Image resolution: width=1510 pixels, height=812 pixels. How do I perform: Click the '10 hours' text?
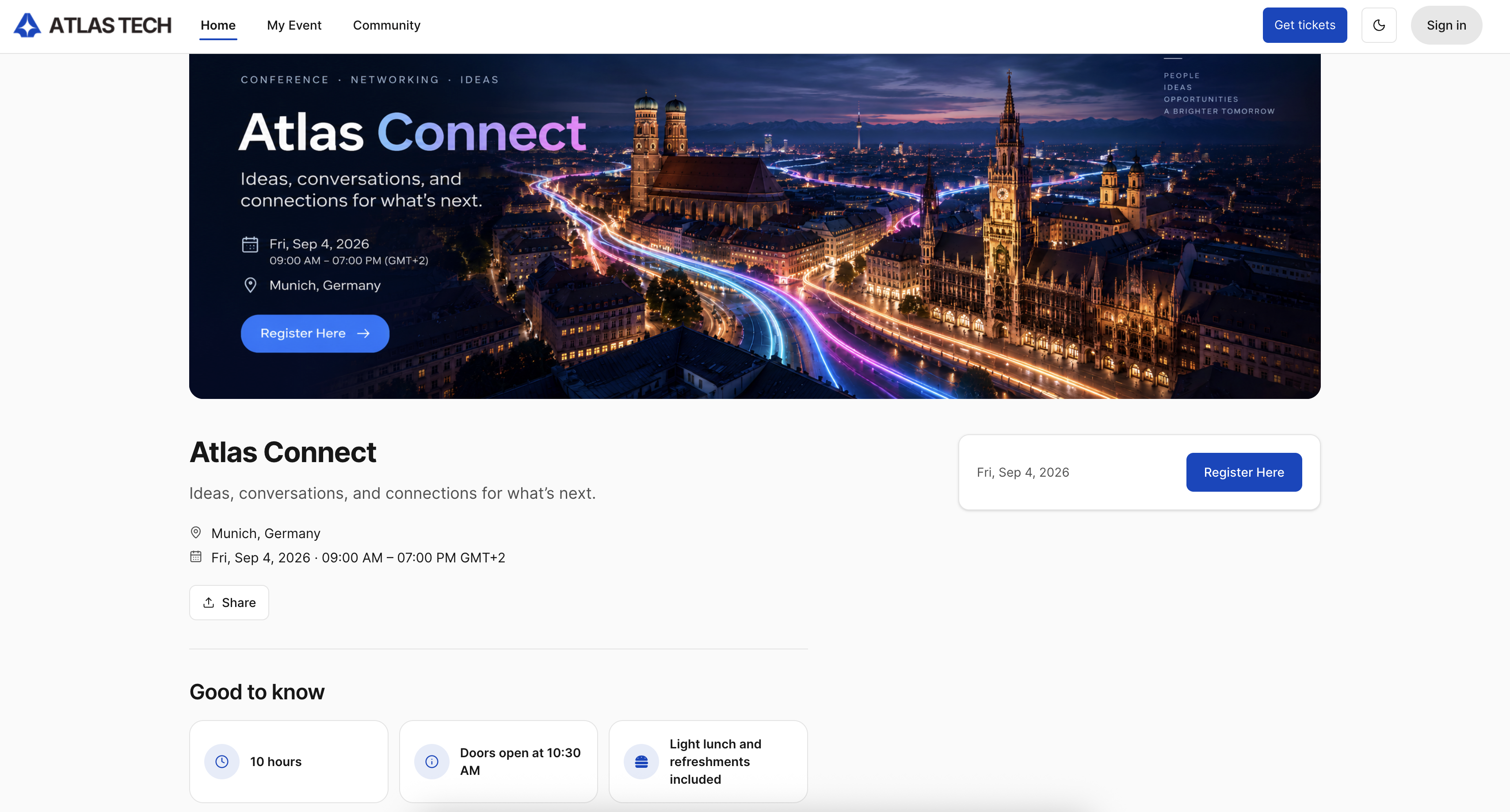pyautogui.click(x=275, y=762)
